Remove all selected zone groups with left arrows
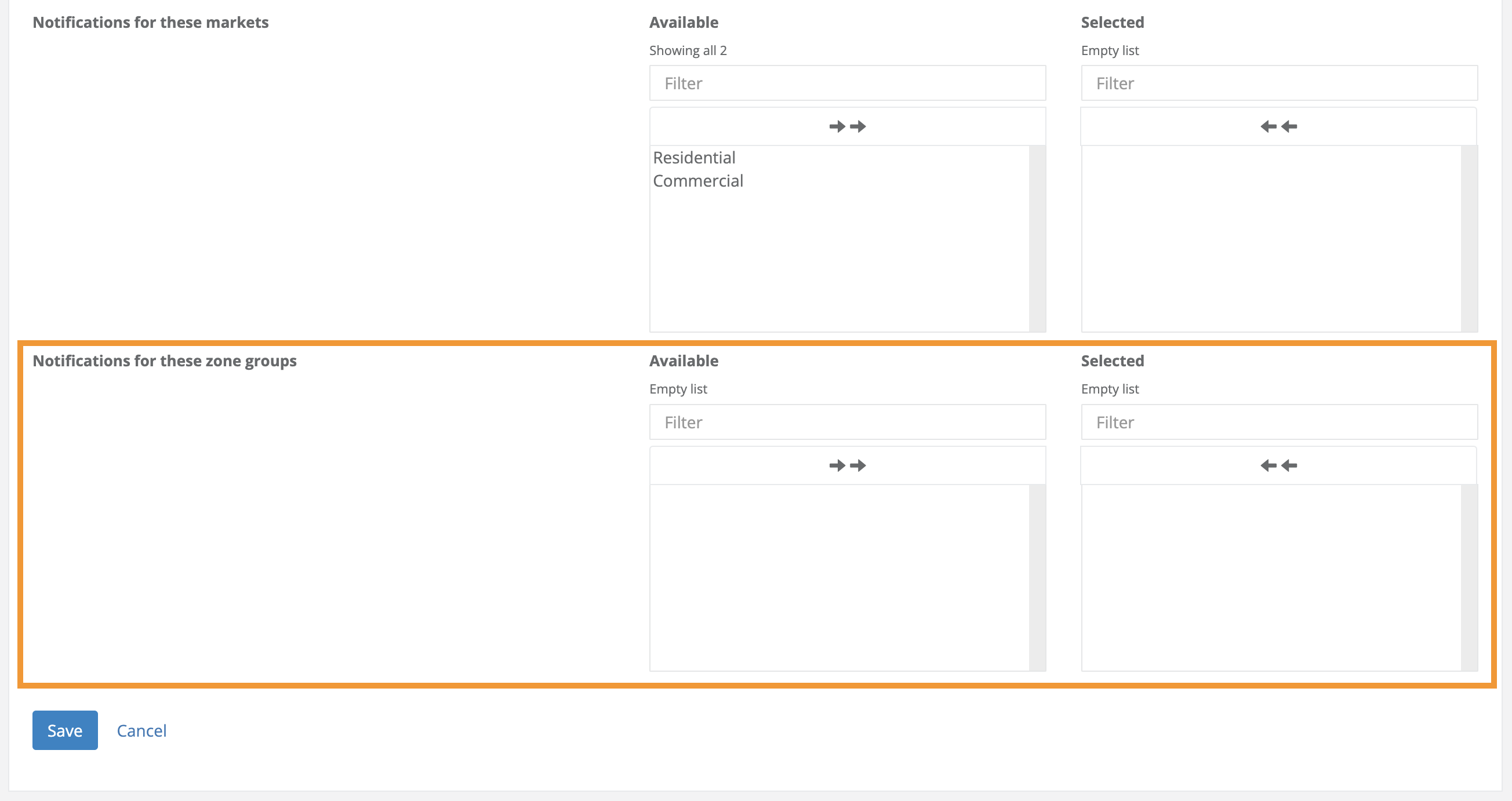Screen dimensions: 1512x801 pyautogui.click(x=1278, y=465)
